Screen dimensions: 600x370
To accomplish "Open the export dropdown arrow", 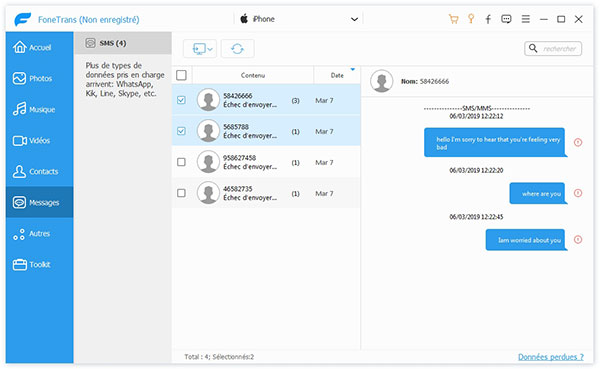I will [x=210, y=49].
